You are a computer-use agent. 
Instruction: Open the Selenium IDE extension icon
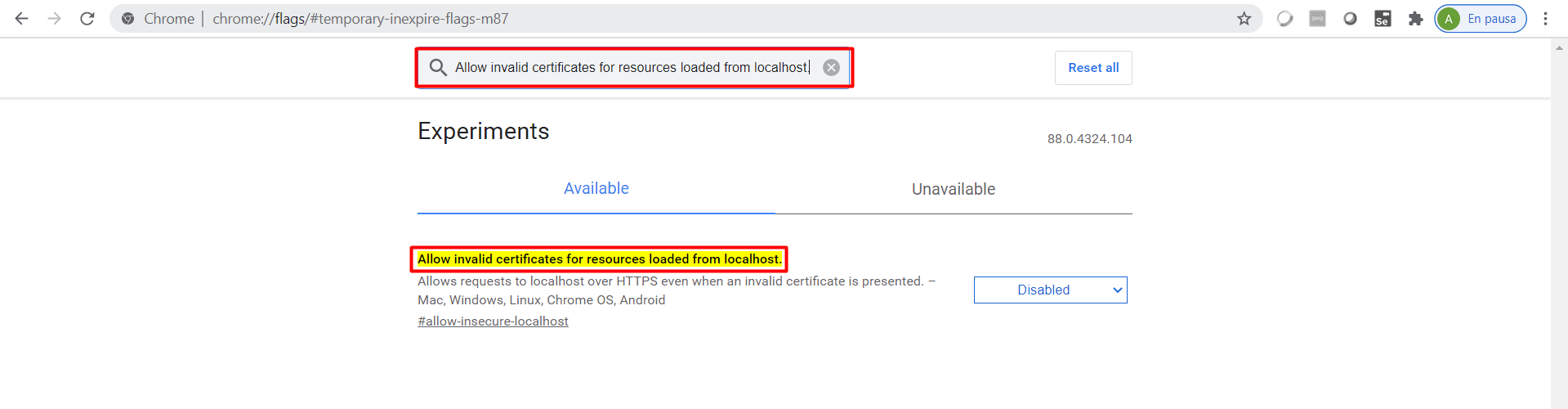1383,19
